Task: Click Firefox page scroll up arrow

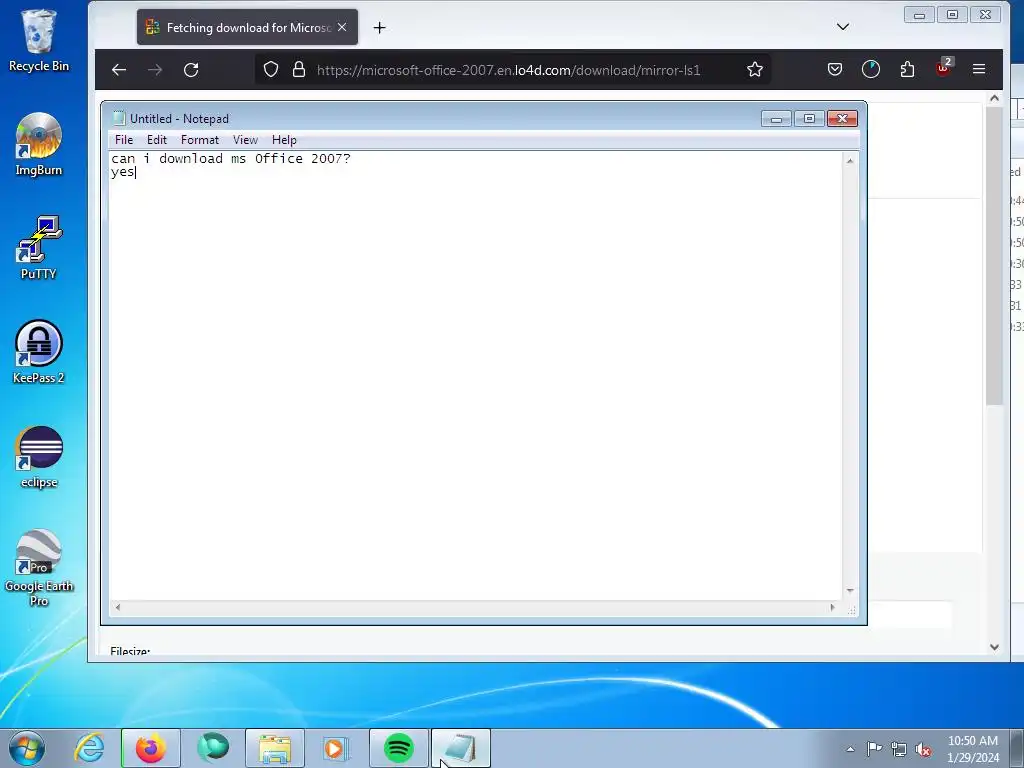Action: tap(994, 98)
